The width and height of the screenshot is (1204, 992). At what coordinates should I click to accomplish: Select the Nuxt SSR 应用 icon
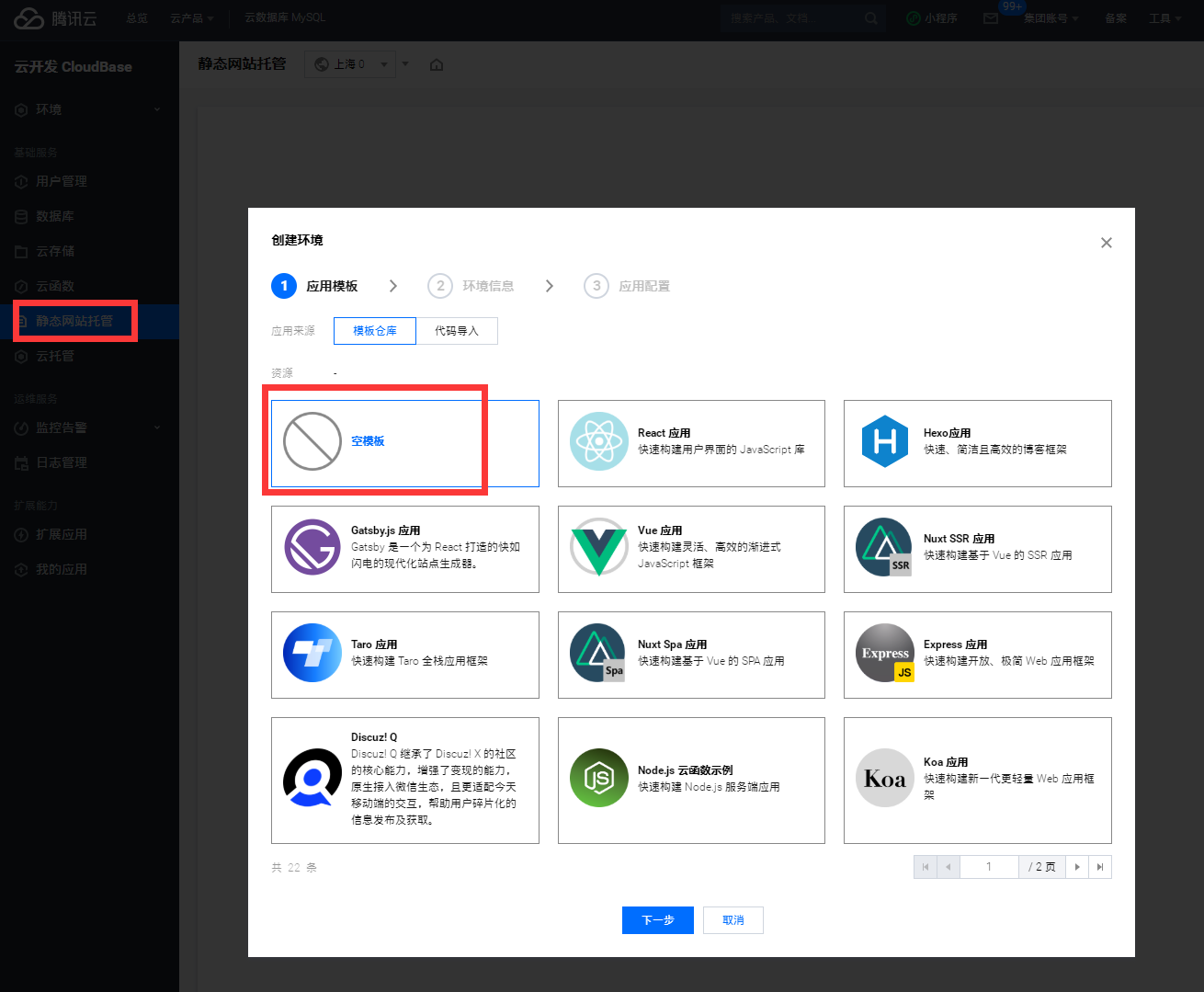tap(885, 547)
